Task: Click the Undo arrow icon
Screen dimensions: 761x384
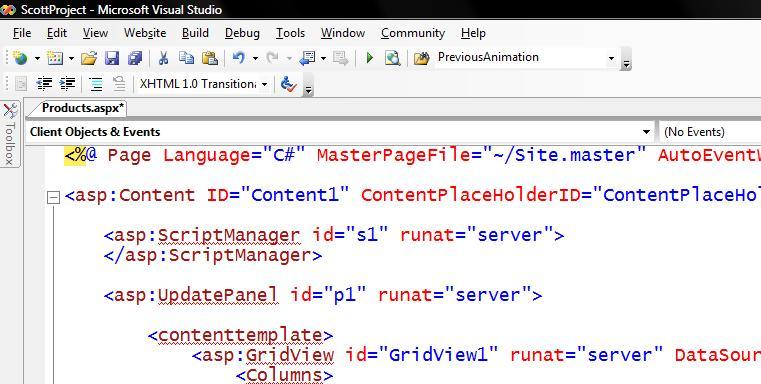Action: pyautogui.click(x=238, y=58)
